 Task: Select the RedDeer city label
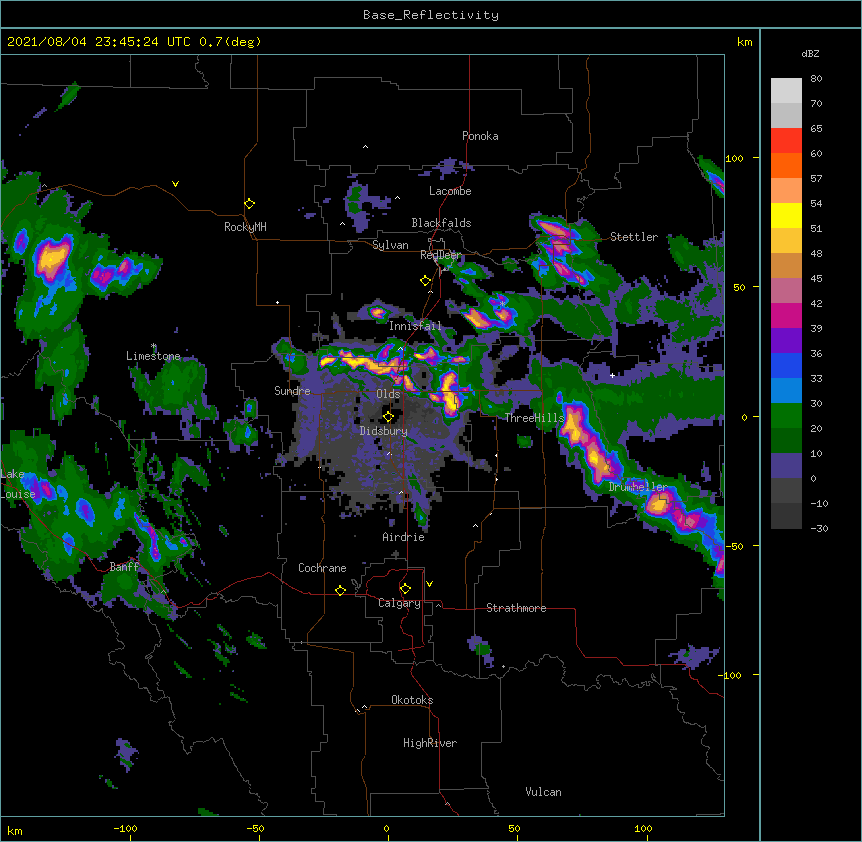tap(440, 255)
